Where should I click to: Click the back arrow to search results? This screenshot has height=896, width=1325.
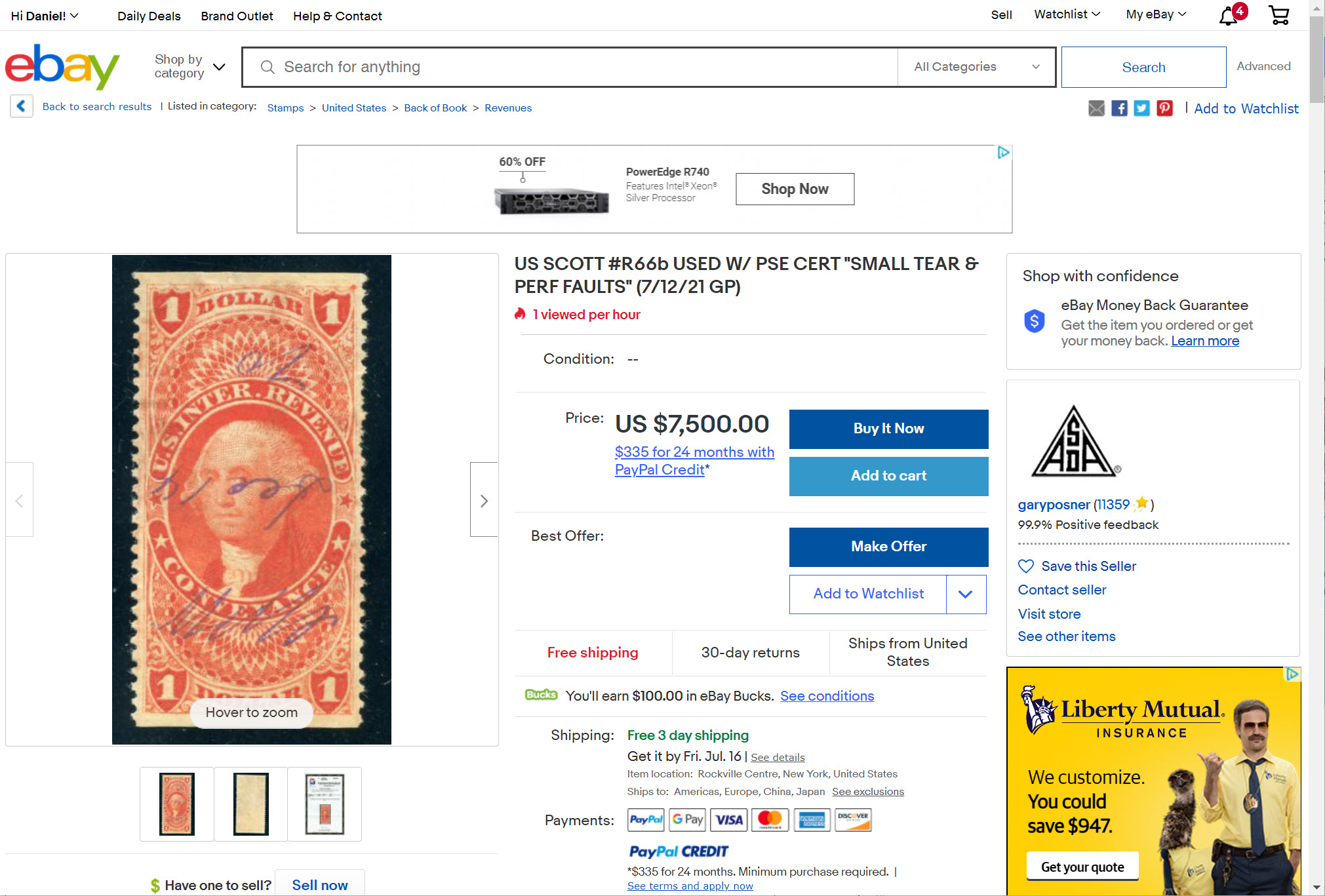[21, 106]
